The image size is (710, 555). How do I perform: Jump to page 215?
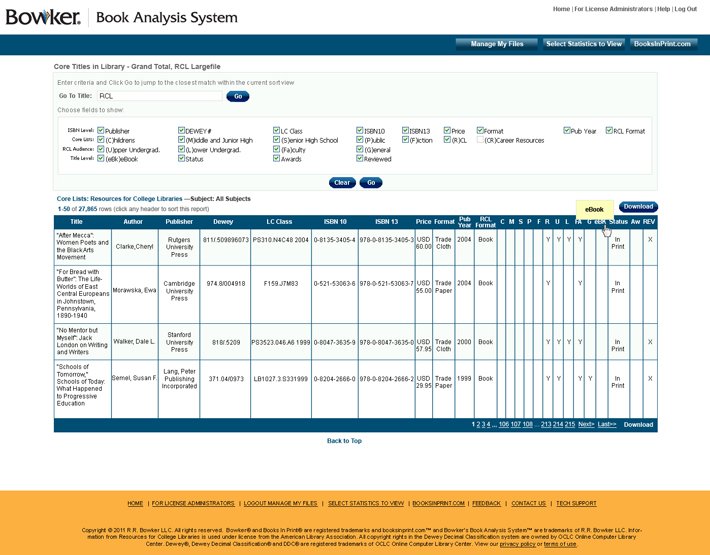pyautogui.click(x=570, y=425)
